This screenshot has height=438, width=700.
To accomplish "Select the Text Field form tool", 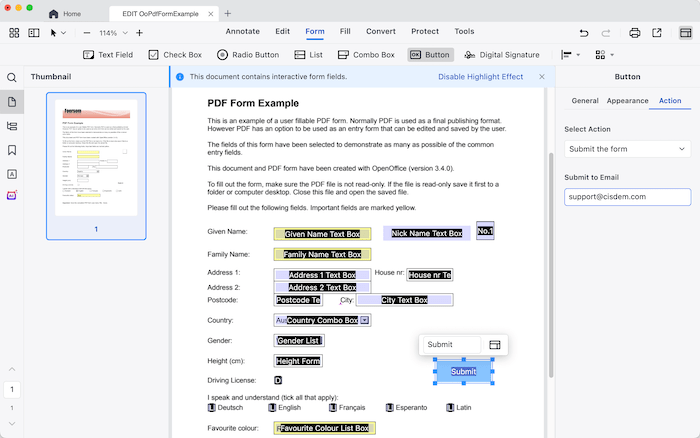I will click(x=108, y=55).
